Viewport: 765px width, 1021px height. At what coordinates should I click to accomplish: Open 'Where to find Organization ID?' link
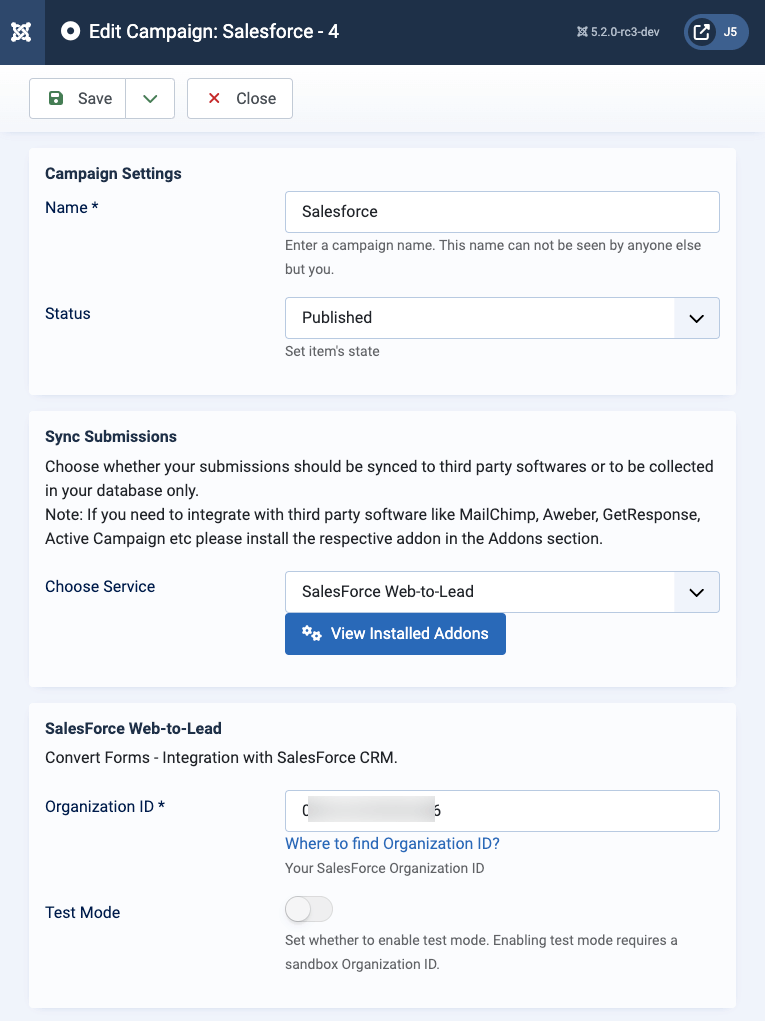(392, 843)
